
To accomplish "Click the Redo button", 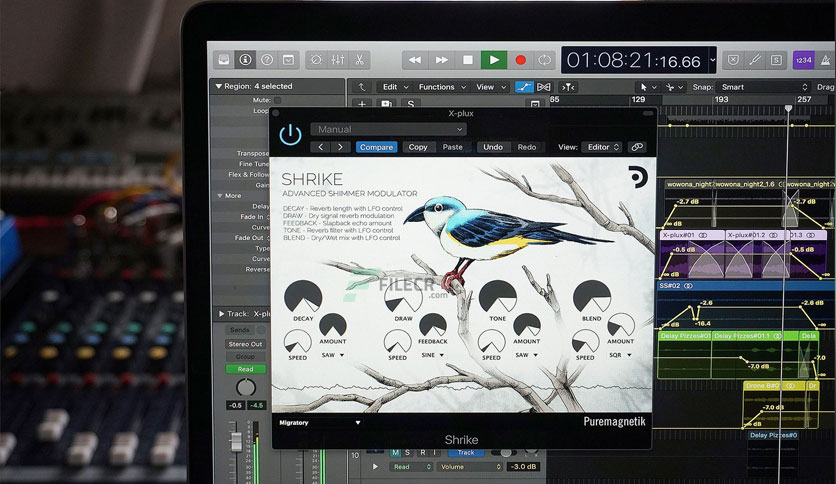I will [527, 147].
